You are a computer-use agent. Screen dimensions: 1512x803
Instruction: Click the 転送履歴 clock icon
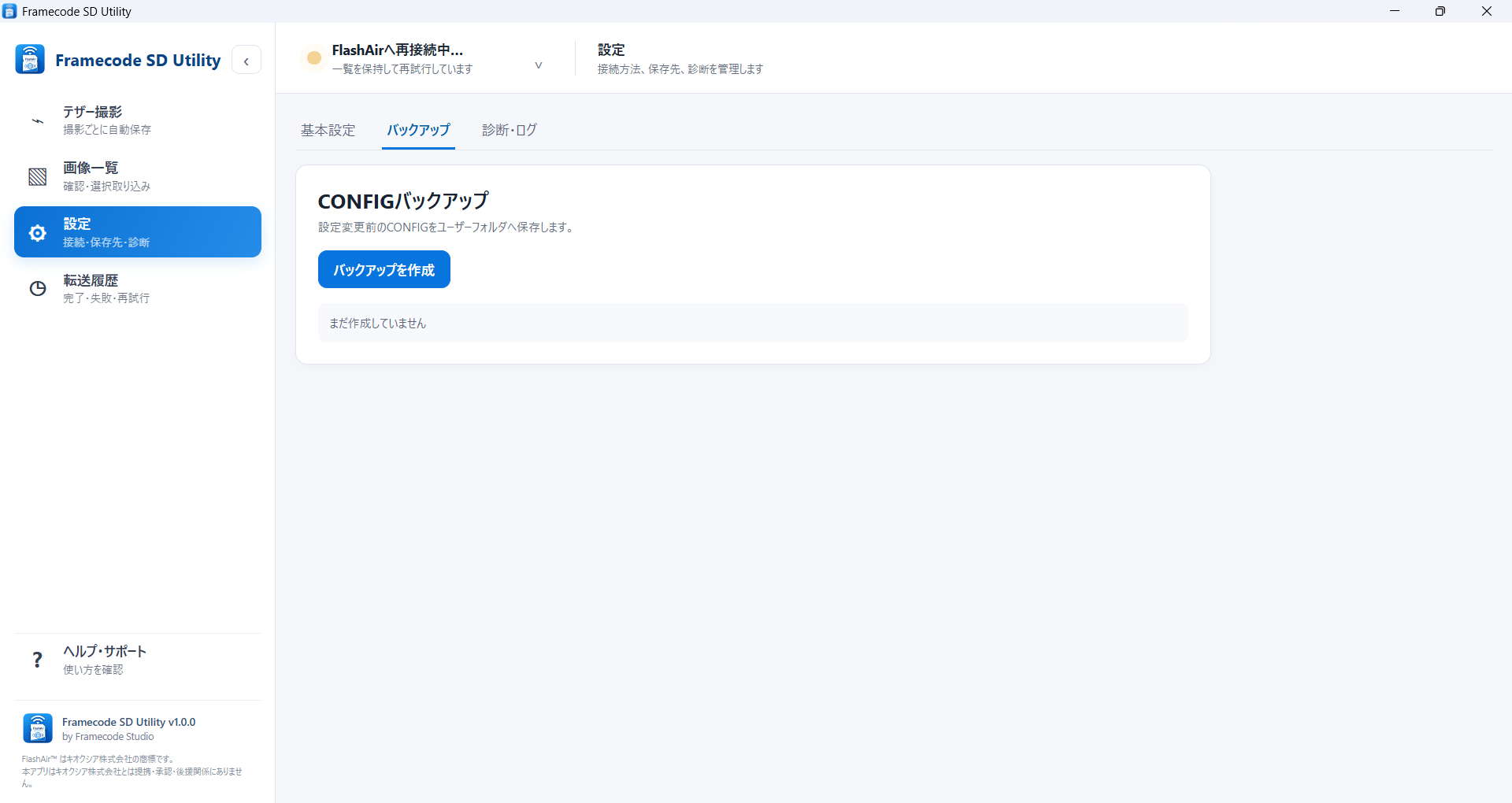tap(37, 289)
